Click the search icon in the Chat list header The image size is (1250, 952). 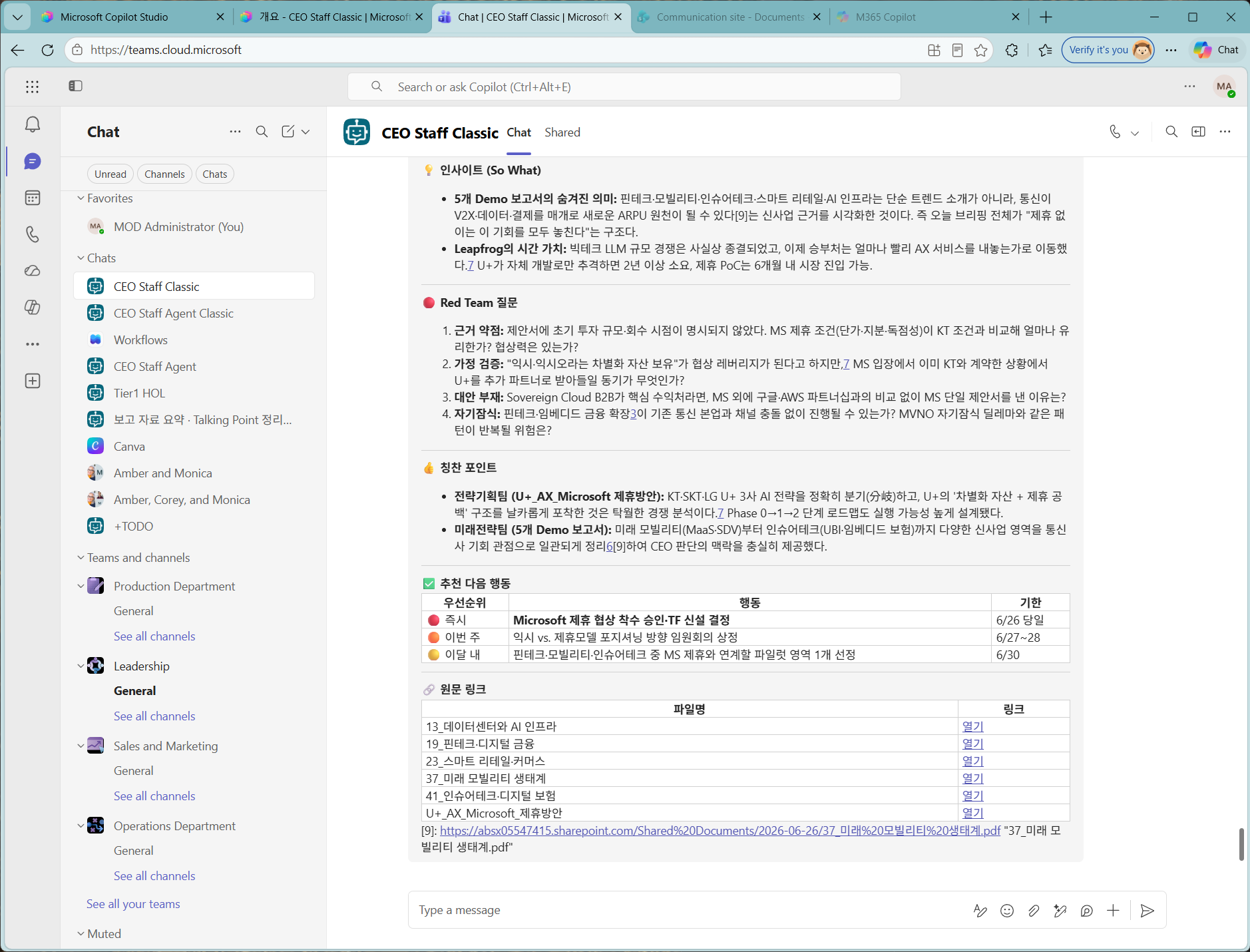pyautogui.click(x=262, y=132)
